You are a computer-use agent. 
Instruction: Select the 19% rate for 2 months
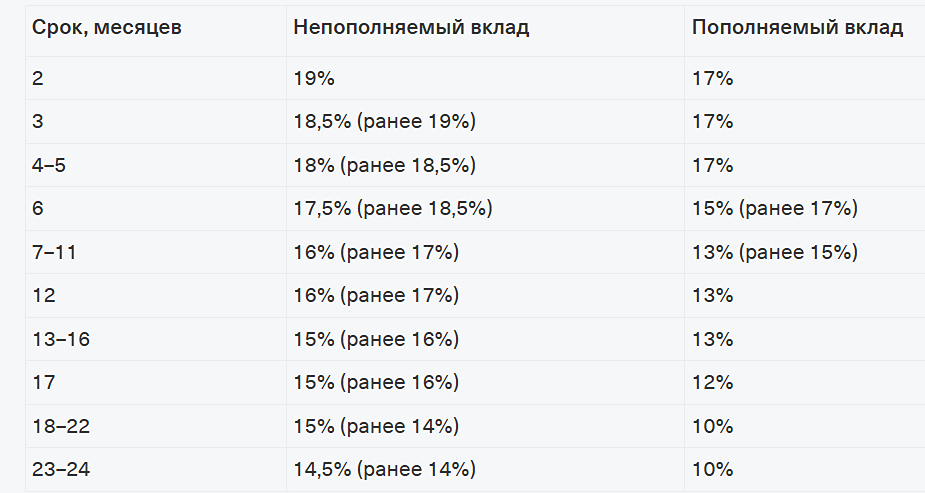[x=312, y=79]
